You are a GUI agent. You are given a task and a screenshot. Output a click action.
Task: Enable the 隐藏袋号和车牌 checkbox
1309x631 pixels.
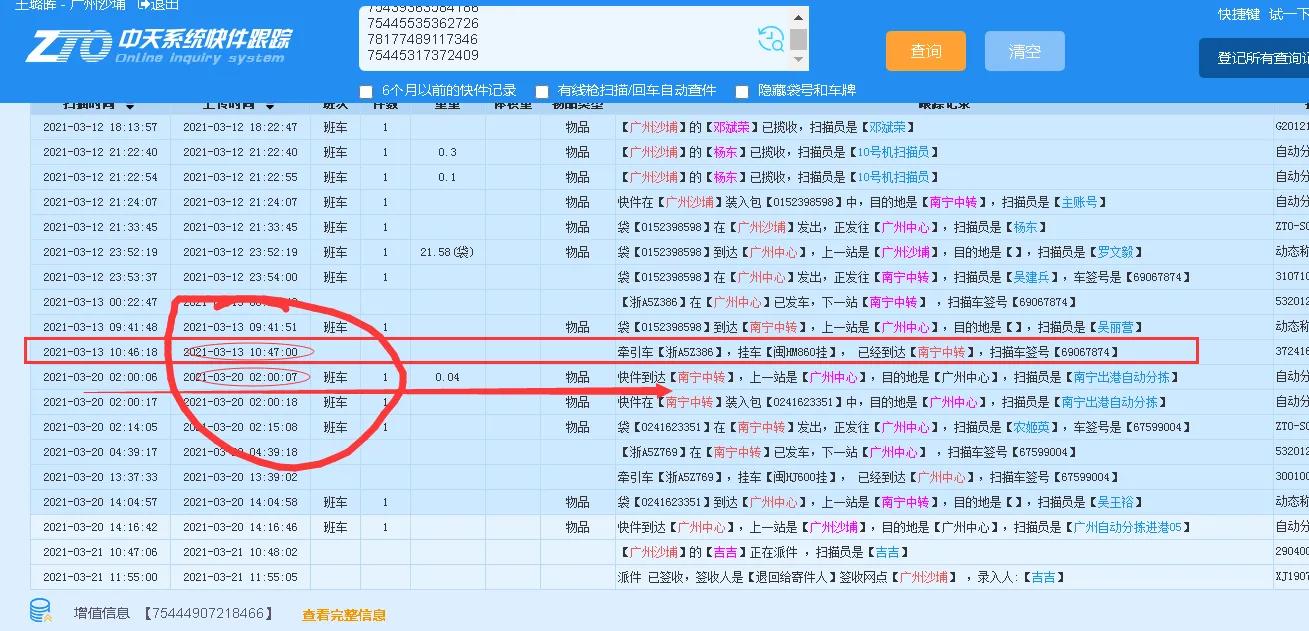point(741,91)
